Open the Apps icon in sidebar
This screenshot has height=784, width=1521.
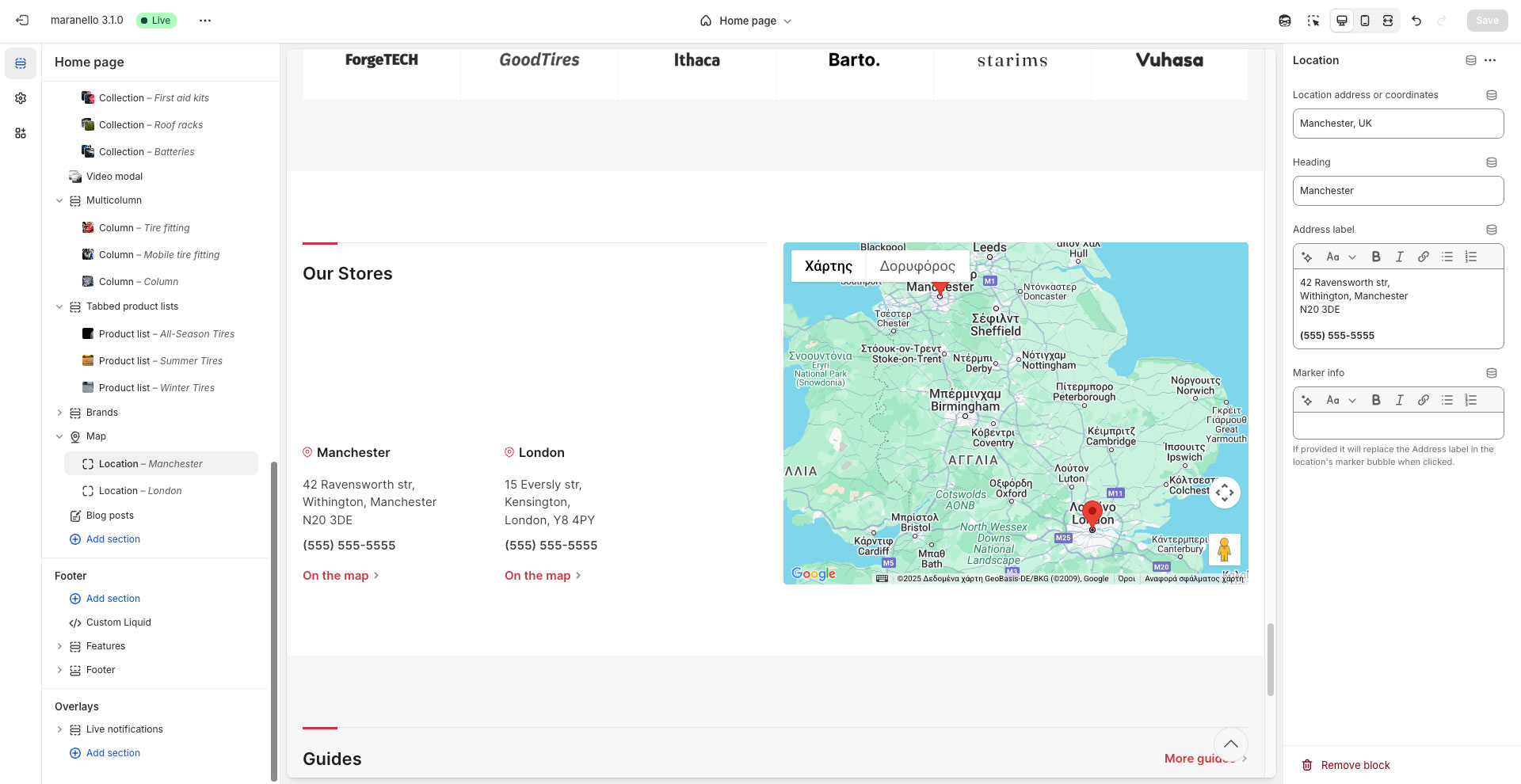coord(21,133)
